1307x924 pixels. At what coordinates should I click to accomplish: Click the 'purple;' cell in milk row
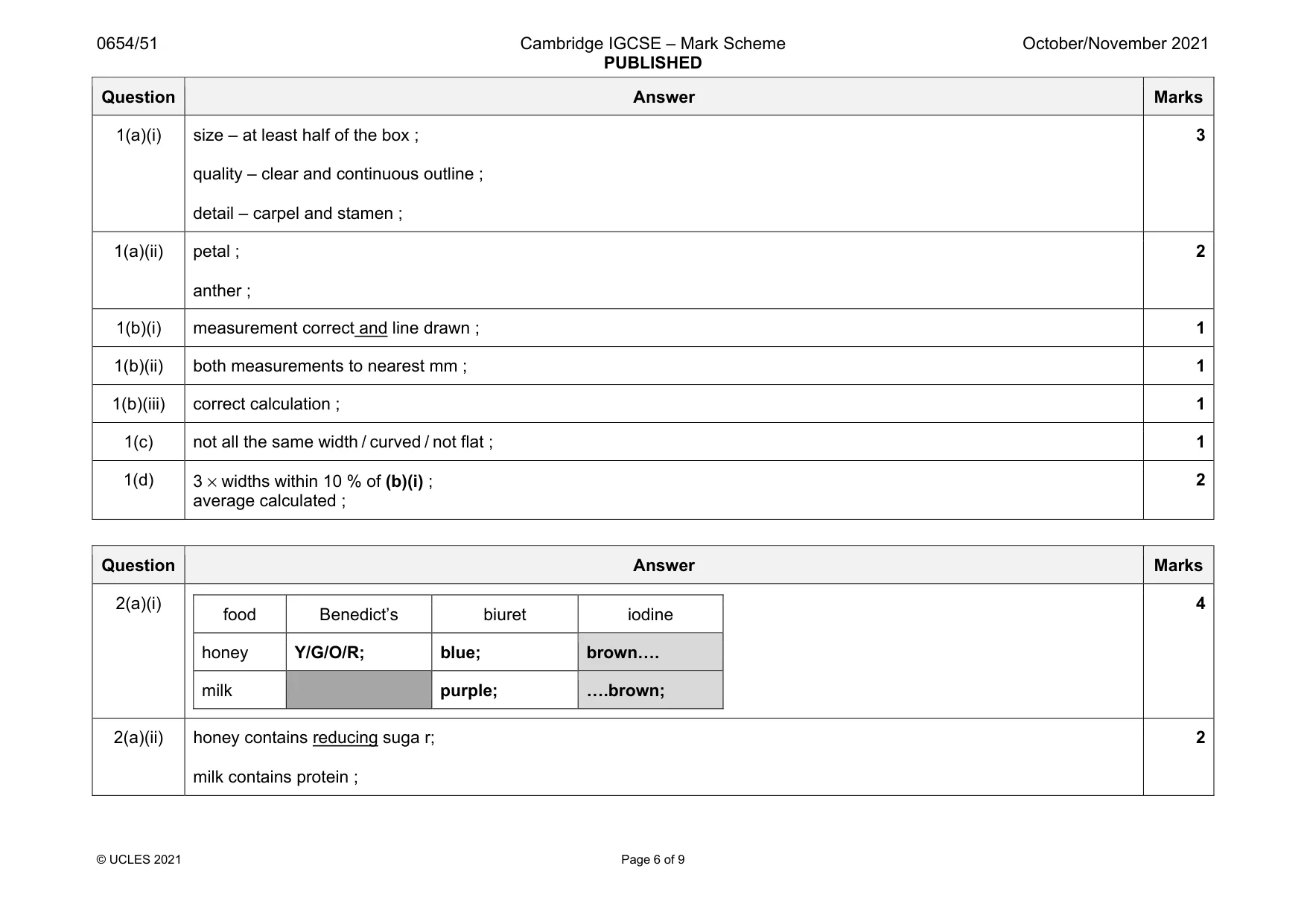(505, 690)
